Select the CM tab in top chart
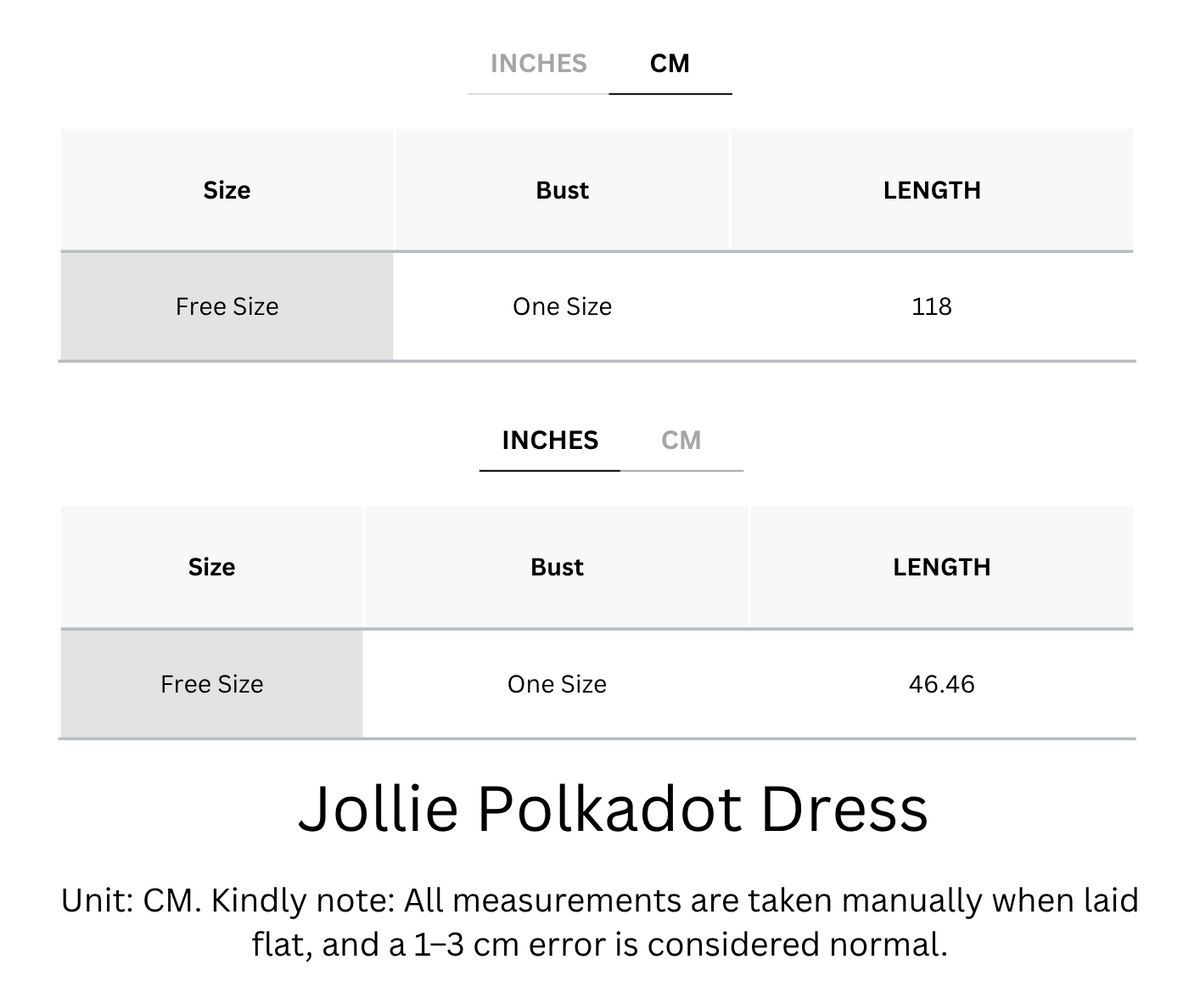1200x993 pixels. tap(669, 63)
